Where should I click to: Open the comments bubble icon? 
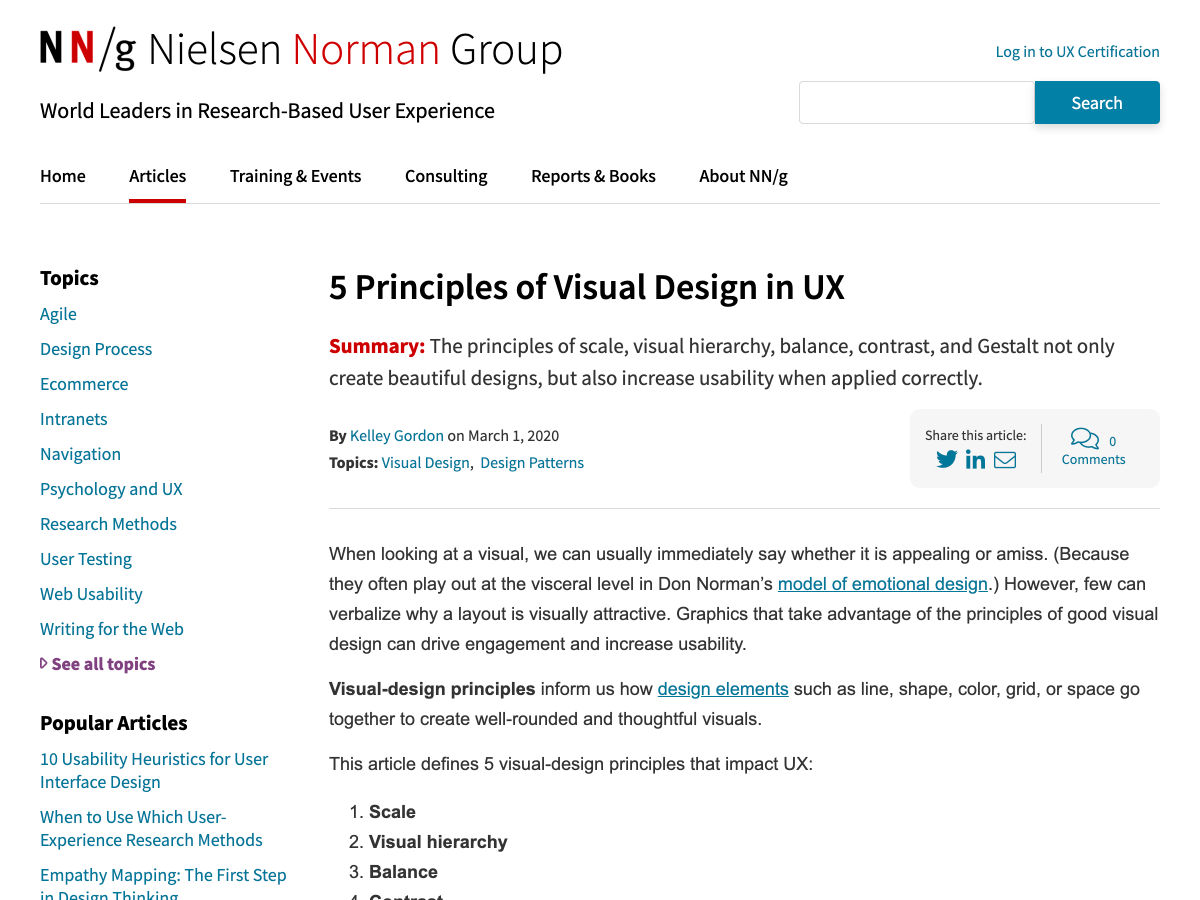(1084, 438)
